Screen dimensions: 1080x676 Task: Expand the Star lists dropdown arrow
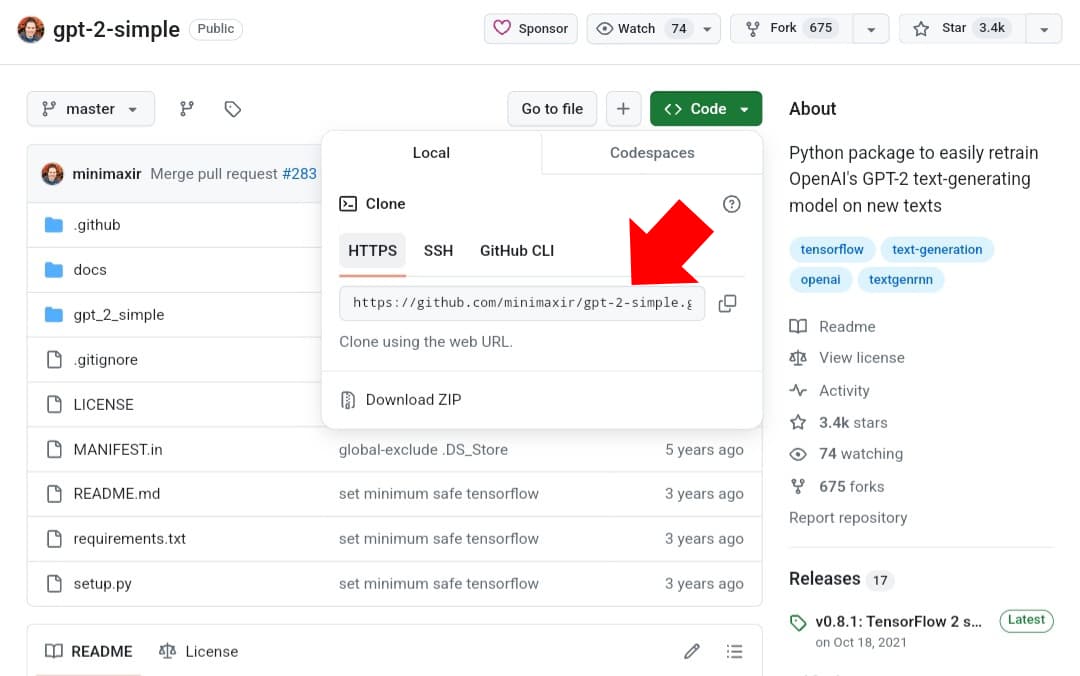[x=1043, y=29]
